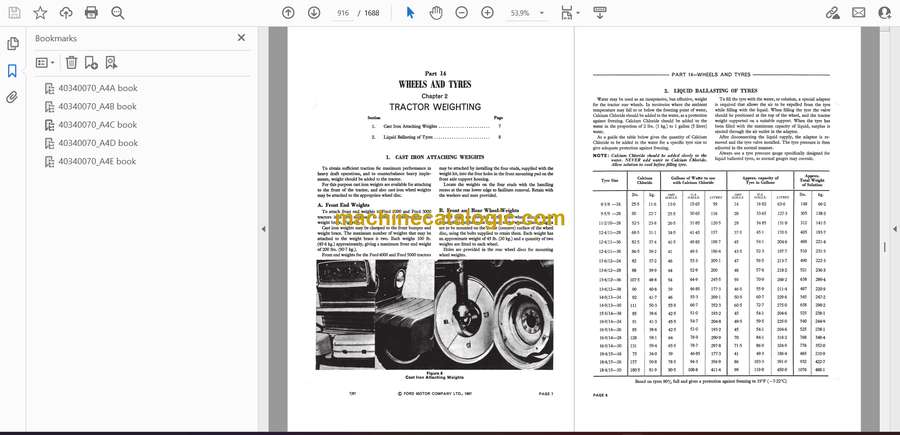Image resolution: width=900 pixels, height=435 pixels.
Task: Expand the right tools pane arrow
Action: click(894, 229)
